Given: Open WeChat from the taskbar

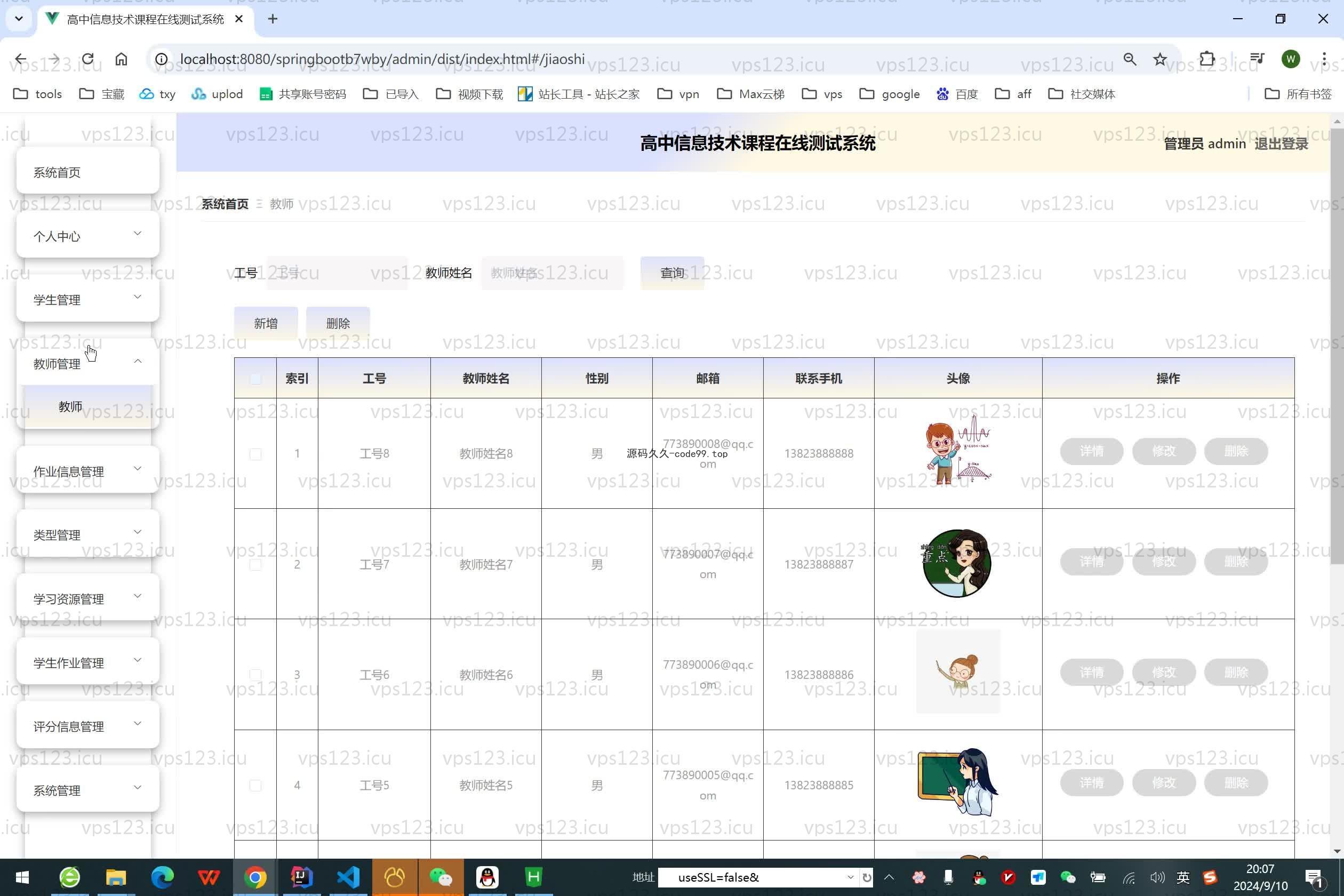Looking at the screenshot, I should (441, 877).
